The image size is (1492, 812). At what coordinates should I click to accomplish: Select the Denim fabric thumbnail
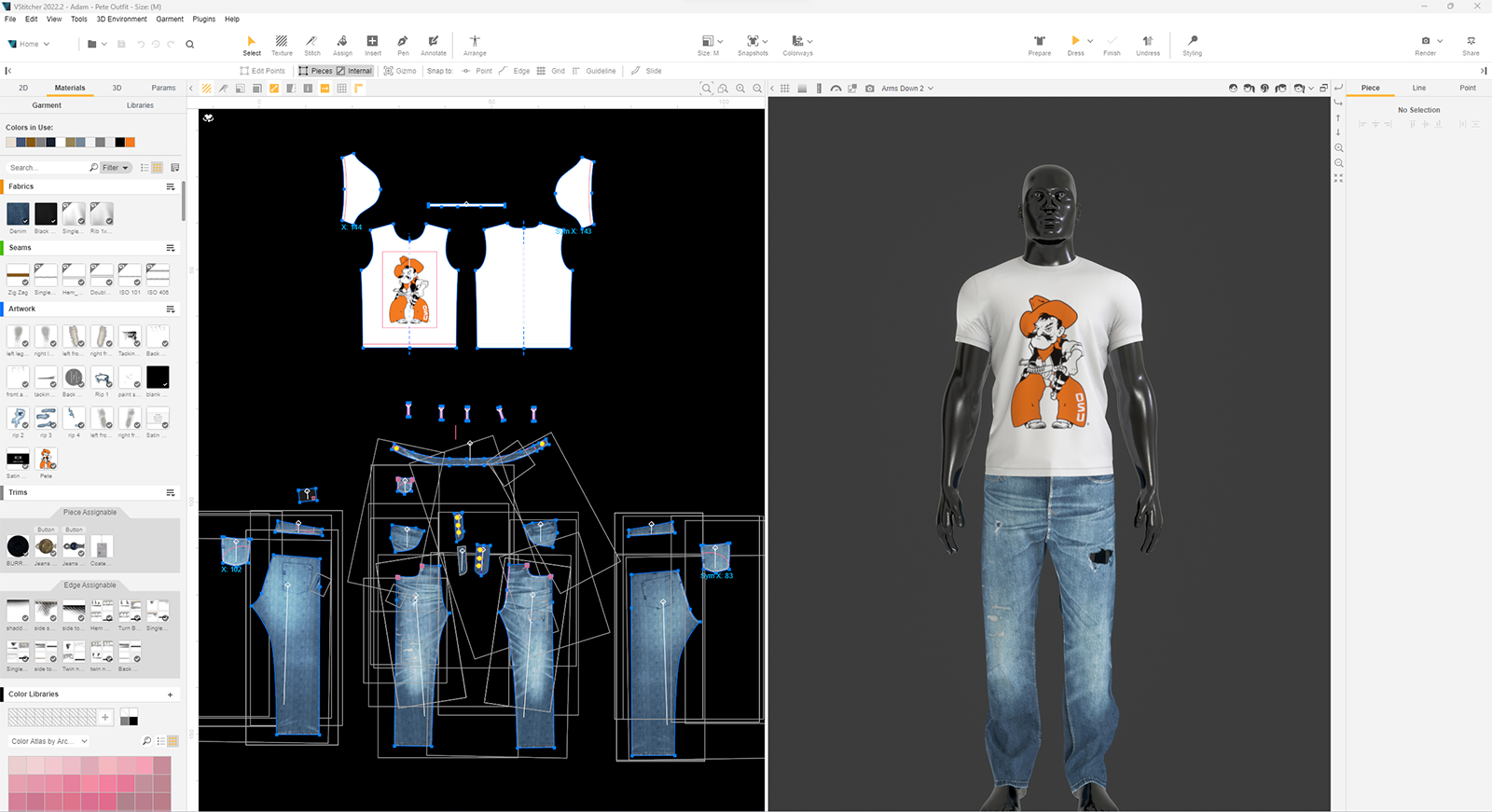click(x=18, y=213)
